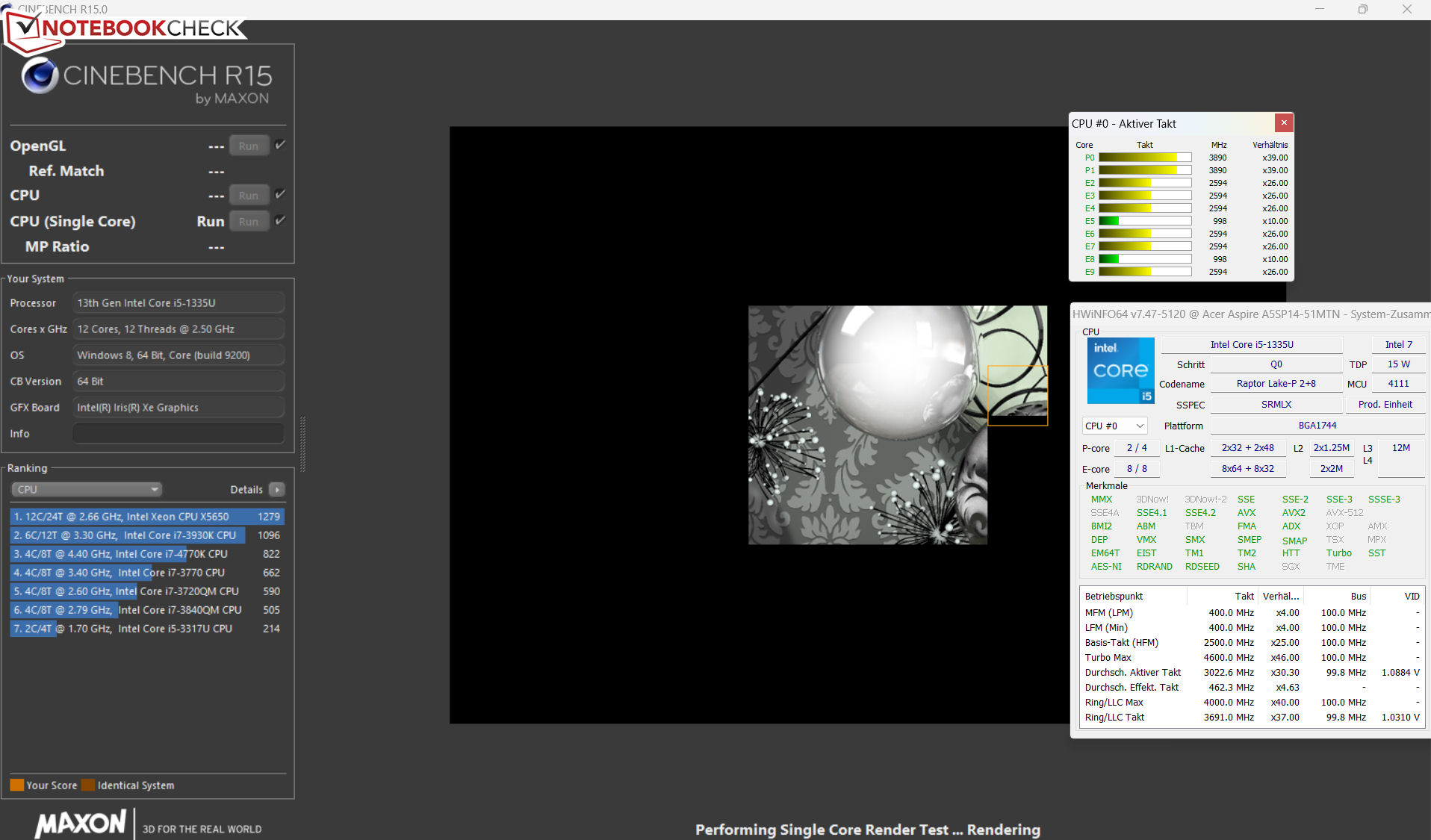The height and width of the screenshot is (840, 1431).
Task: Run the CPU (Single Core) benchmark
Action: click(249, 221)
